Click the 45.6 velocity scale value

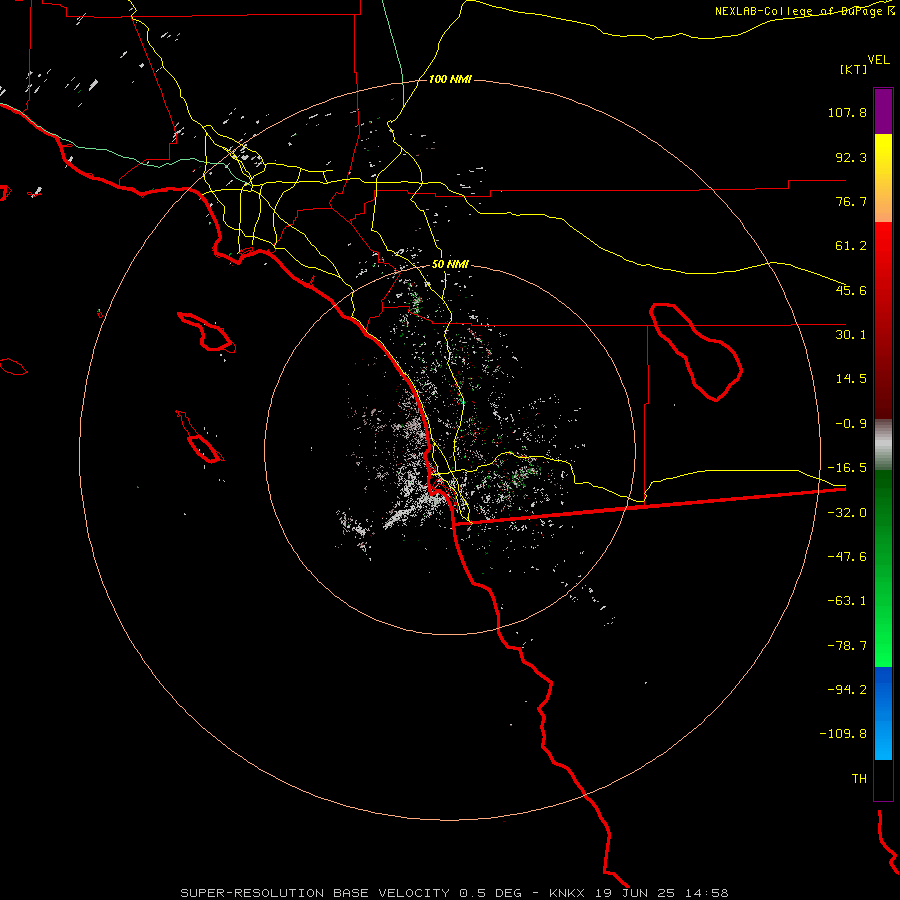851,290
